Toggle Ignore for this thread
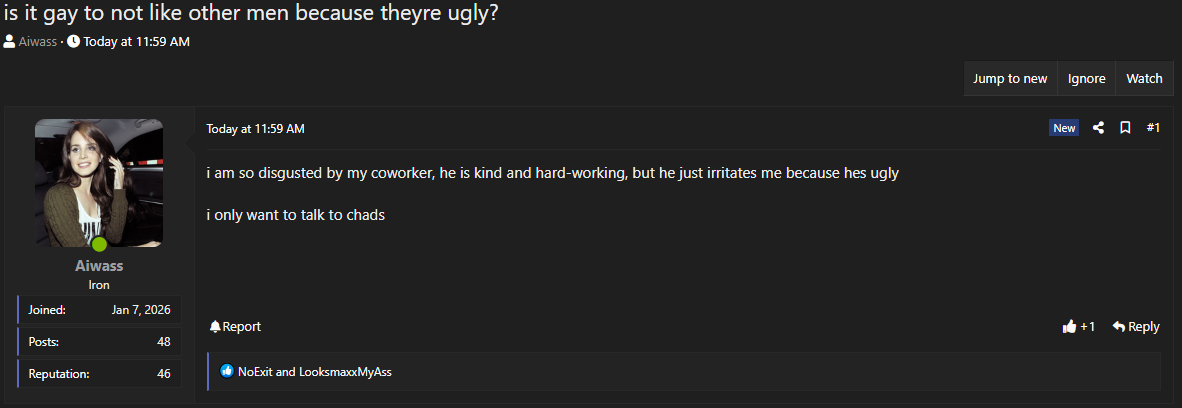 tap(1086, 79)
